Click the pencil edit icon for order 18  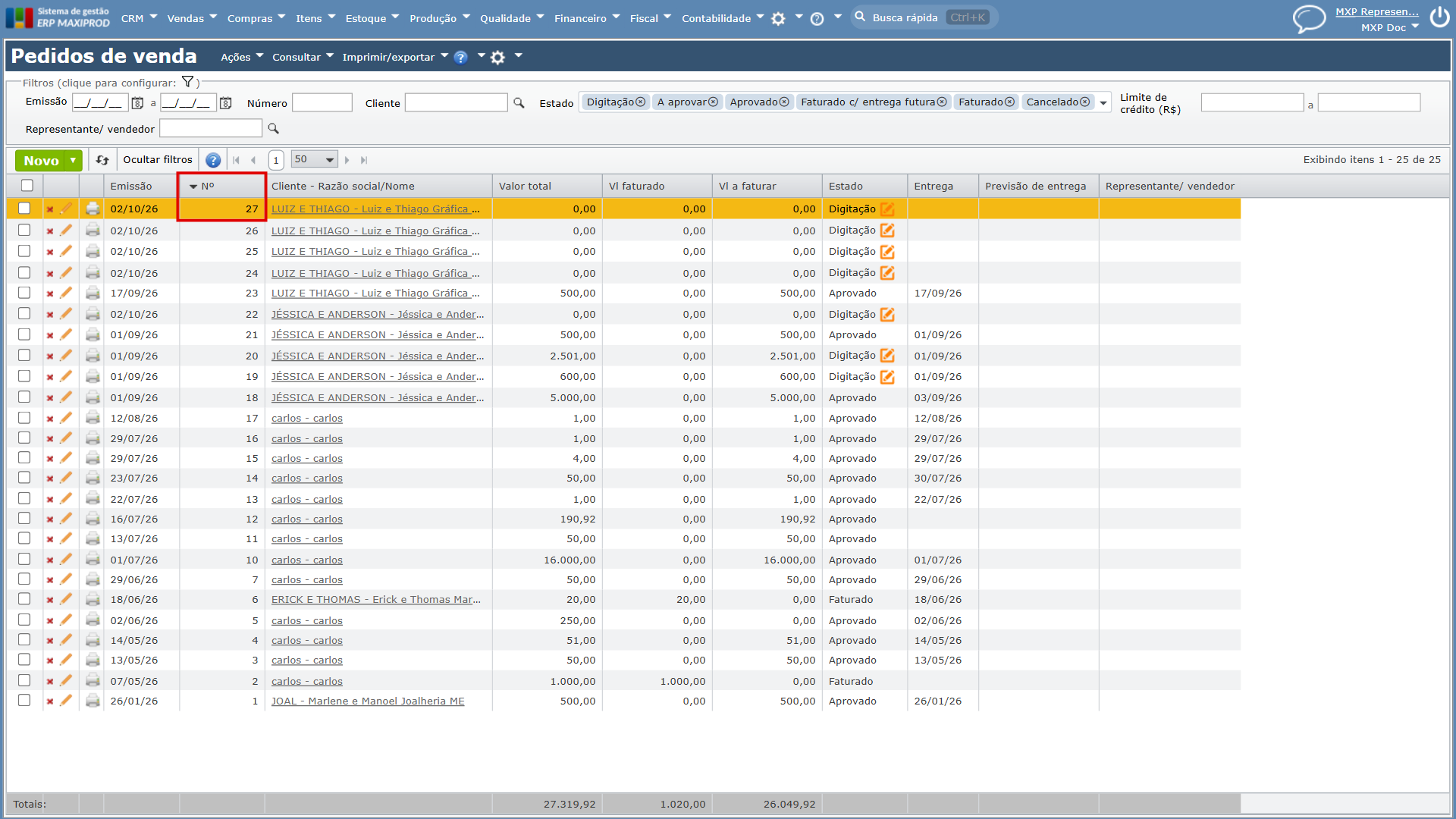point(66,397)
